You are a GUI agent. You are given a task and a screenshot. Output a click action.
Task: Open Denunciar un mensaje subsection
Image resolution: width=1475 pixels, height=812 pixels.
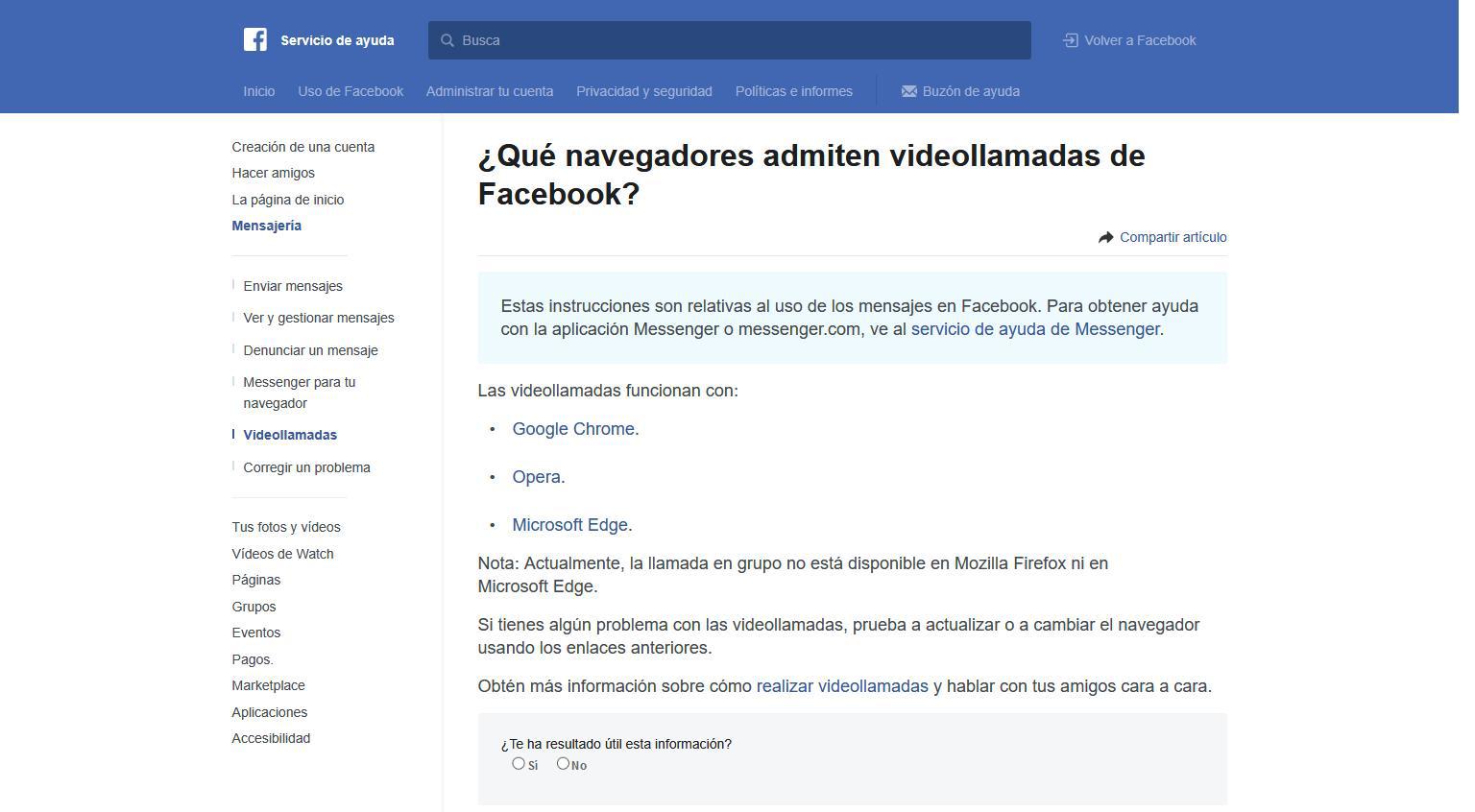pos(311,350)
